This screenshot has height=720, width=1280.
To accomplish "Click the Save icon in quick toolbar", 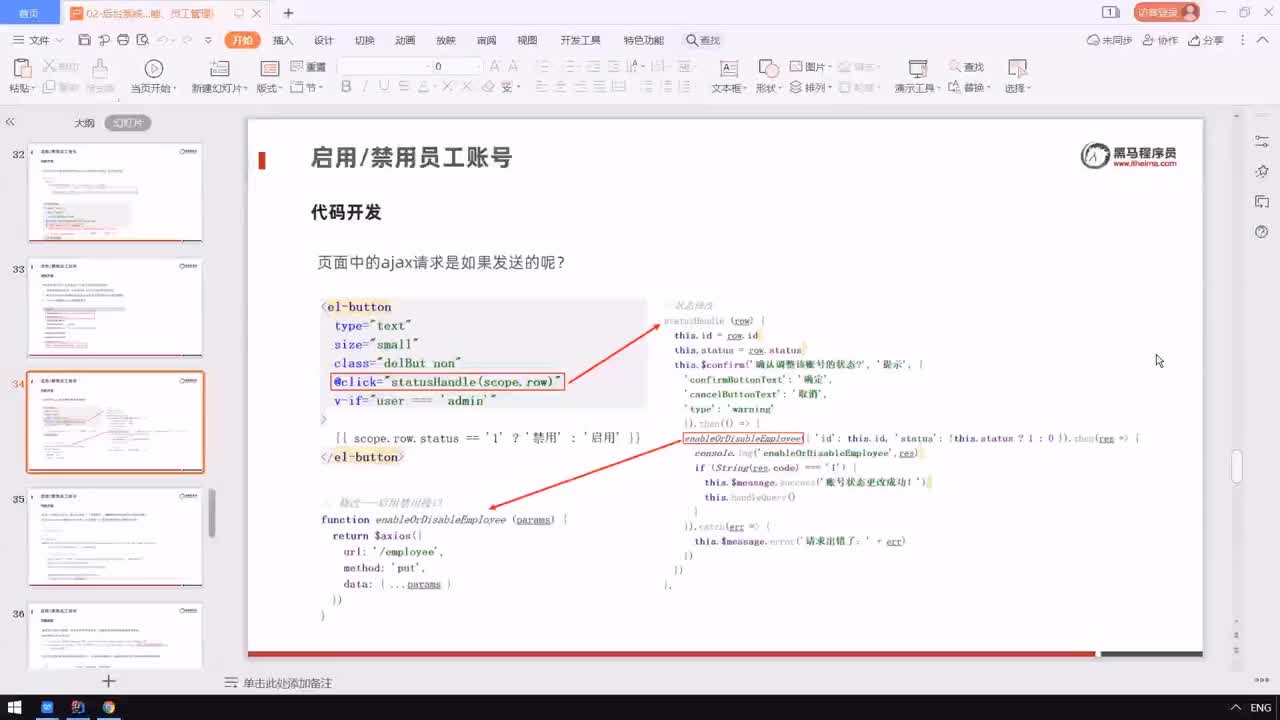I will [x=84, y=40].
